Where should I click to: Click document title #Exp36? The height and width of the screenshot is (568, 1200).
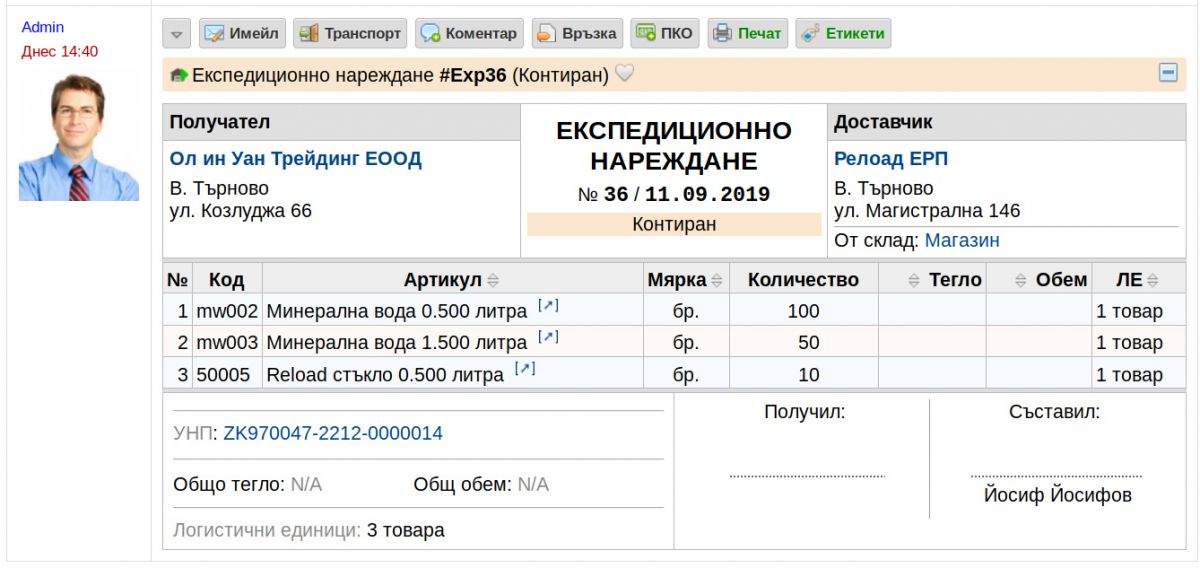[x=472, y=75]
